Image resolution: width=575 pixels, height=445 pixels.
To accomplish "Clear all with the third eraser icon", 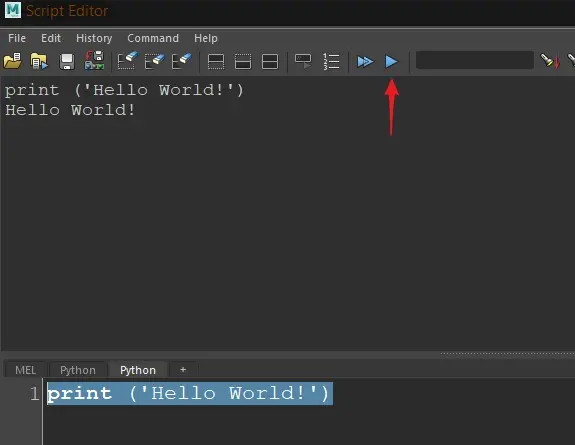I will (182, 61).
